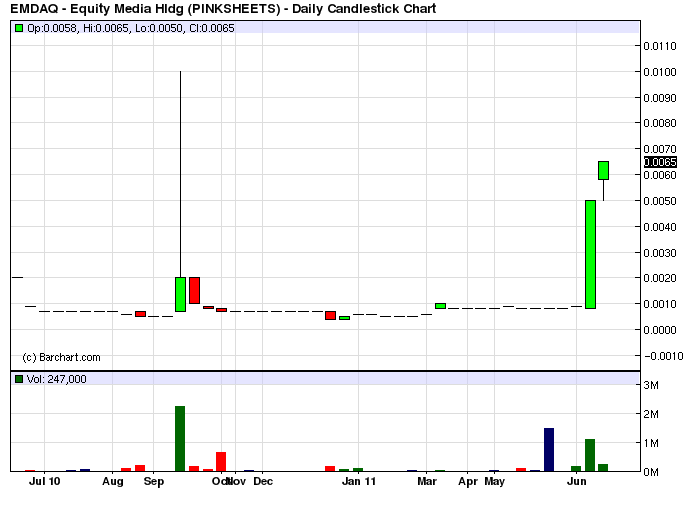Click the 0.0100 price axis label

coord(660,72)
